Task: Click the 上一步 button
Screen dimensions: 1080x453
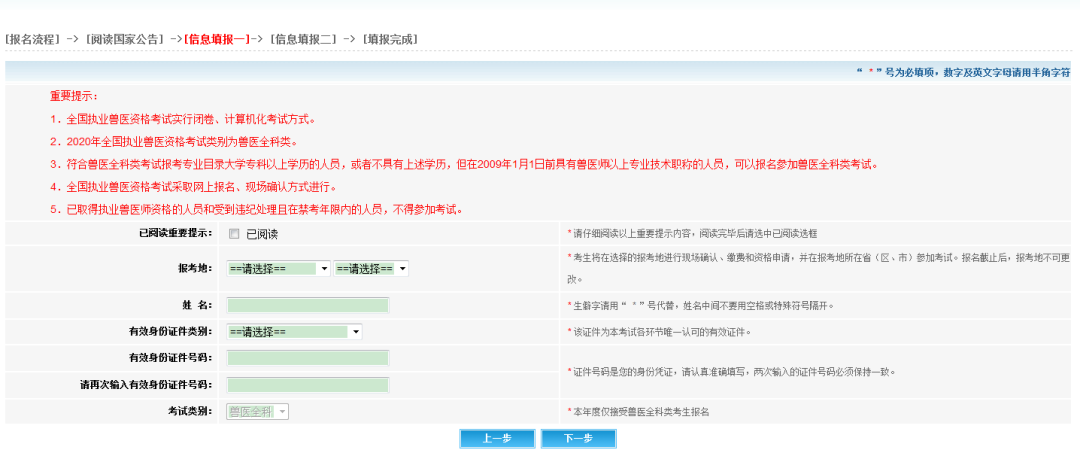Action: [497, 439]
